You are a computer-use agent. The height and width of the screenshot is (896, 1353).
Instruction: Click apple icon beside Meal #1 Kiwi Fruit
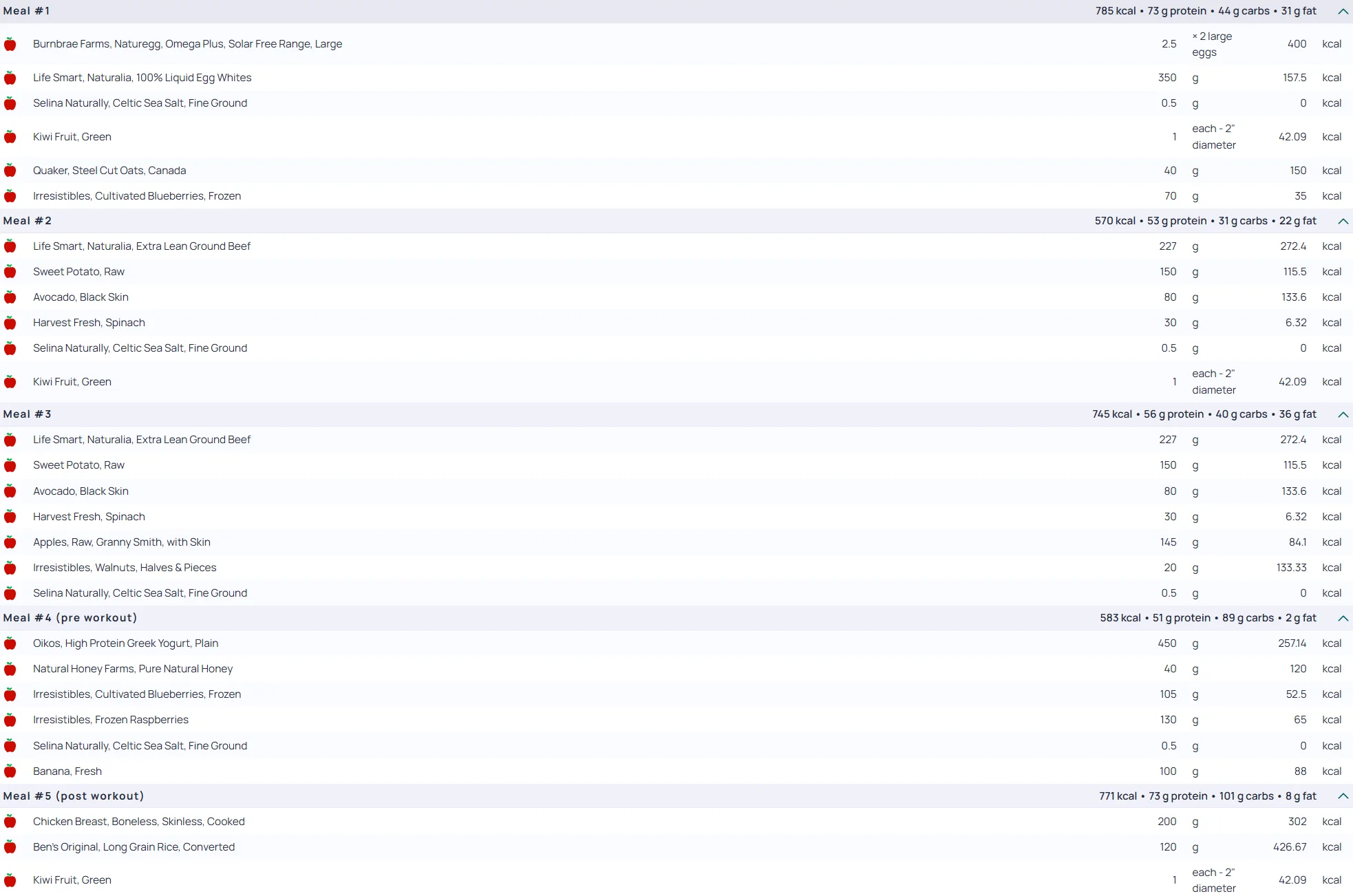pyautogui.click(x=10, y=137)
